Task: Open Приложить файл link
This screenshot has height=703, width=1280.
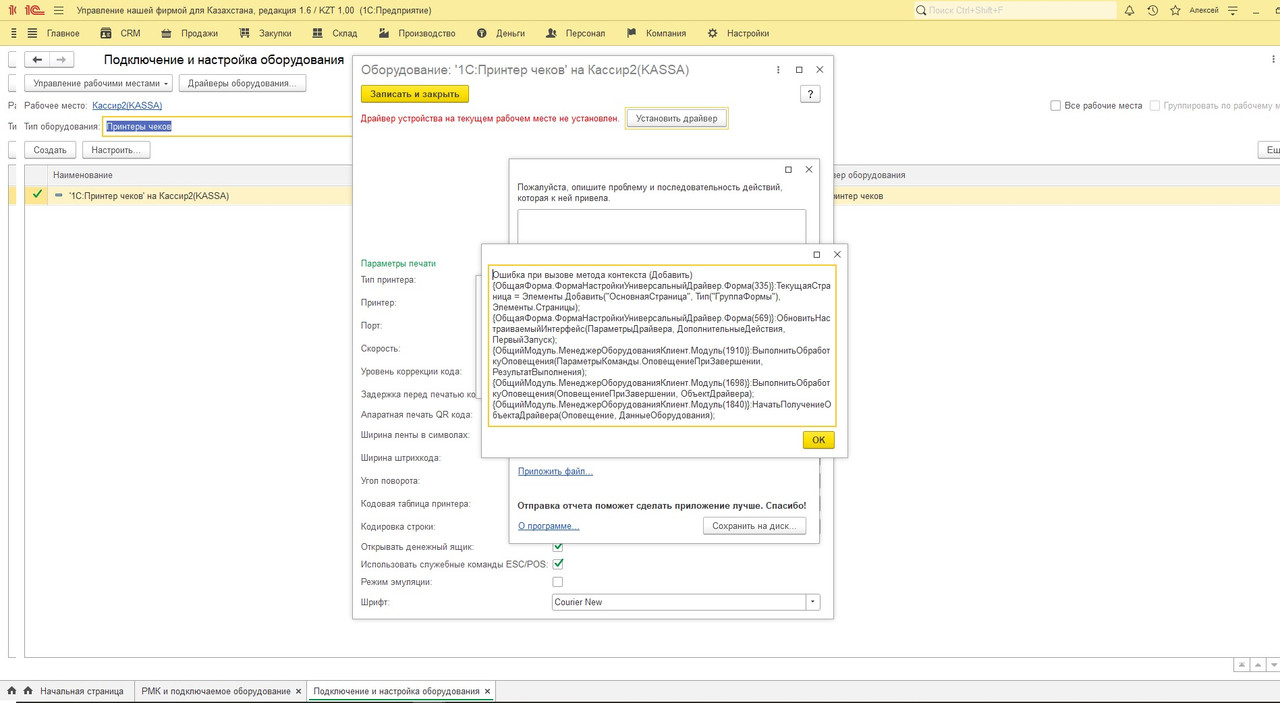Action: (x=555, y=471)
